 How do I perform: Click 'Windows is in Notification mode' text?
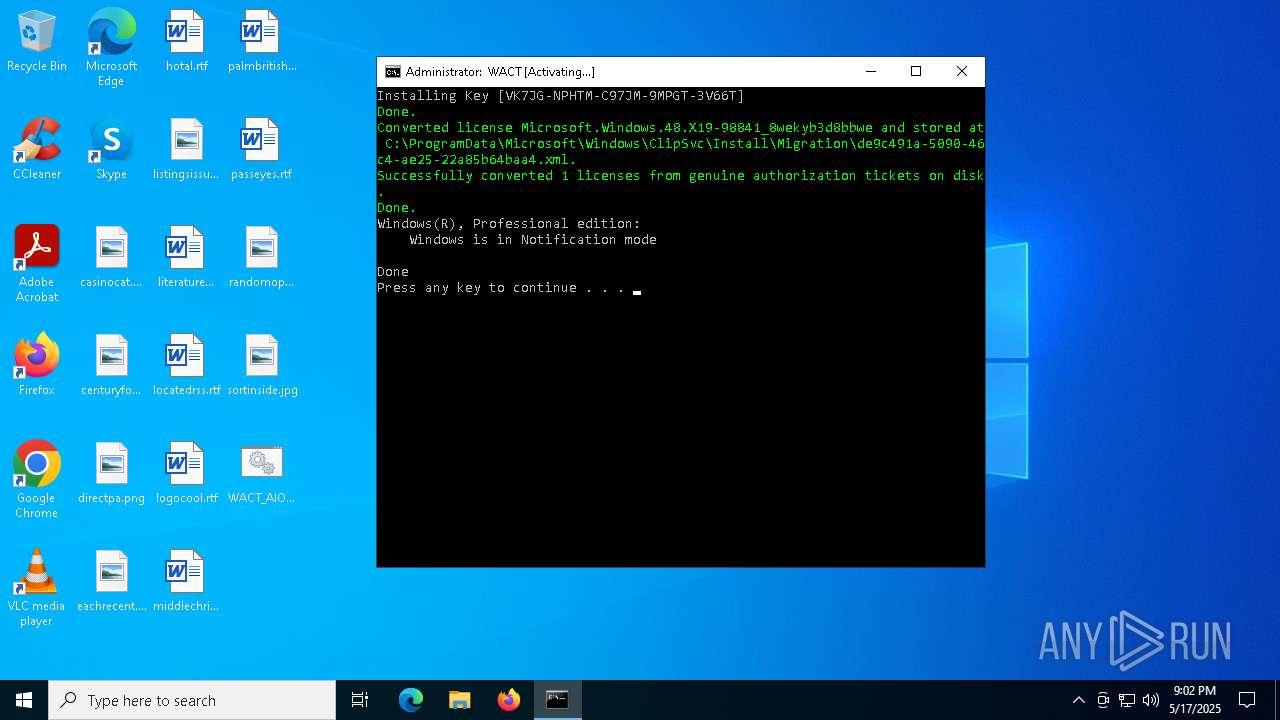coord(533,240)
